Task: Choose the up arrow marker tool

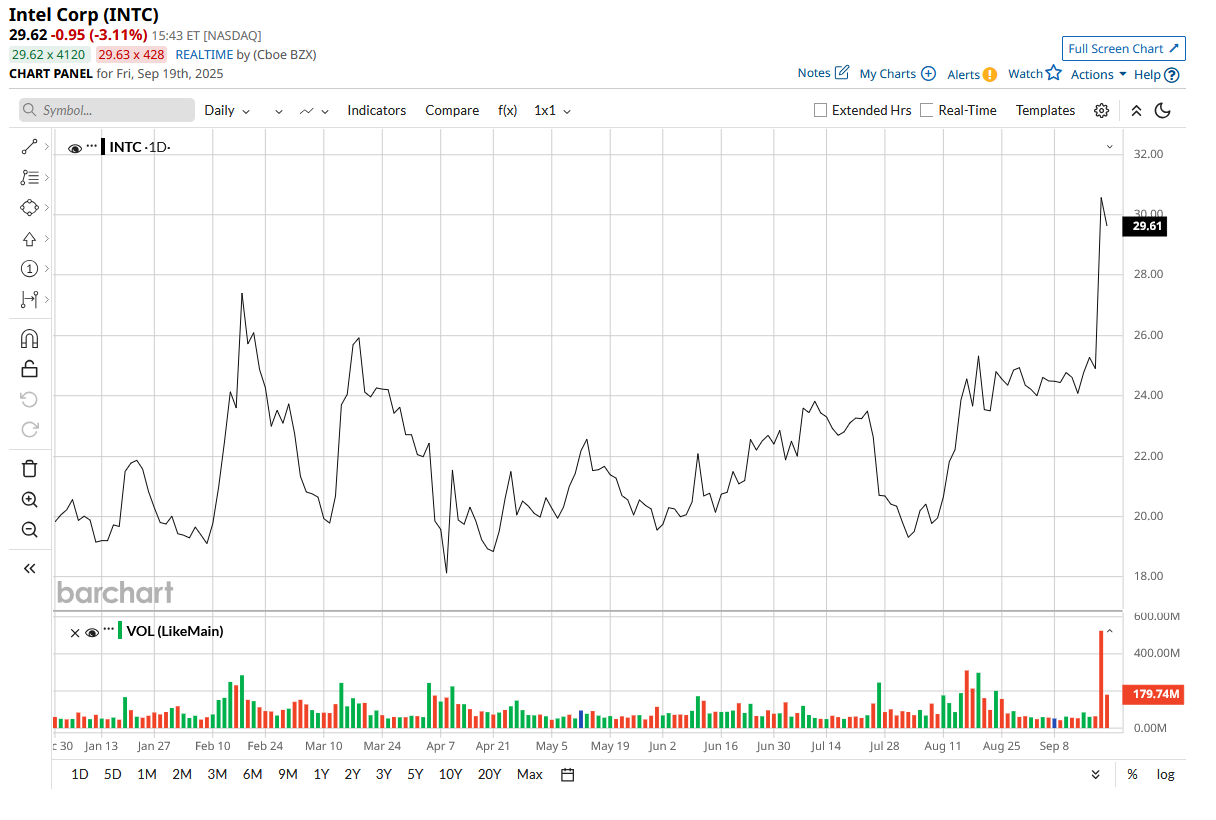Action: coord(29,239)
